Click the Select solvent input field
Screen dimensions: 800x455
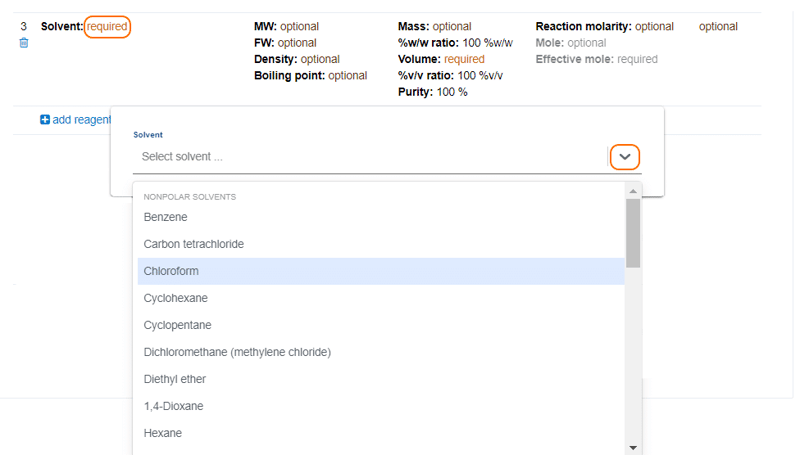tap(370, 157)
